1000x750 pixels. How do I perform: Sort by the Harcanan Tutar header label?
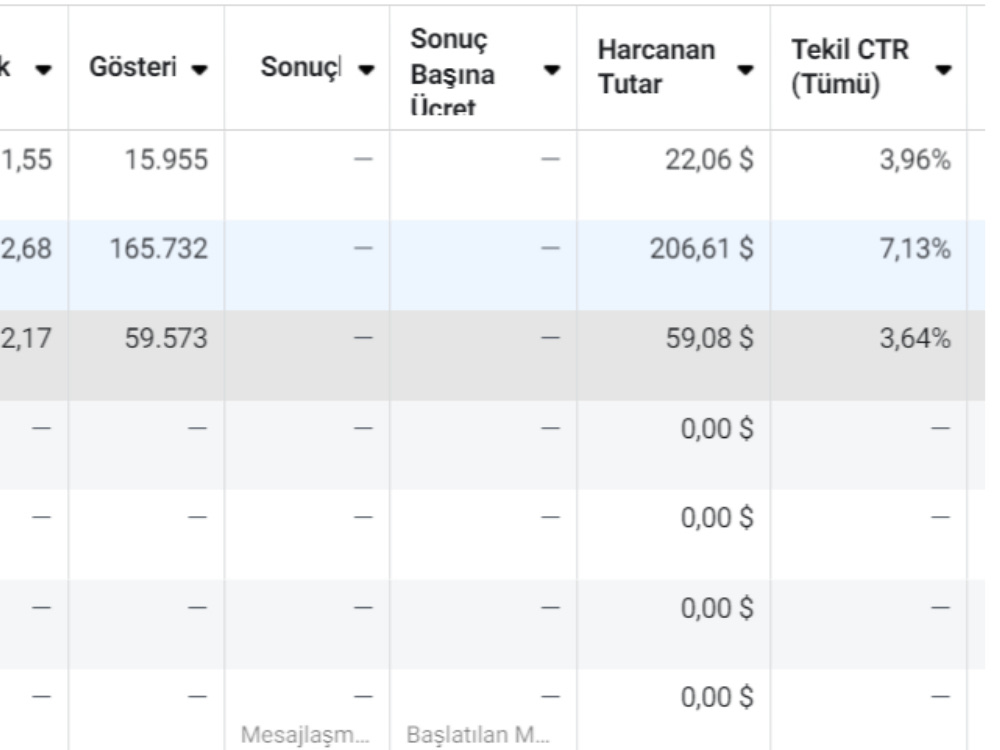(x=656, y=67)
